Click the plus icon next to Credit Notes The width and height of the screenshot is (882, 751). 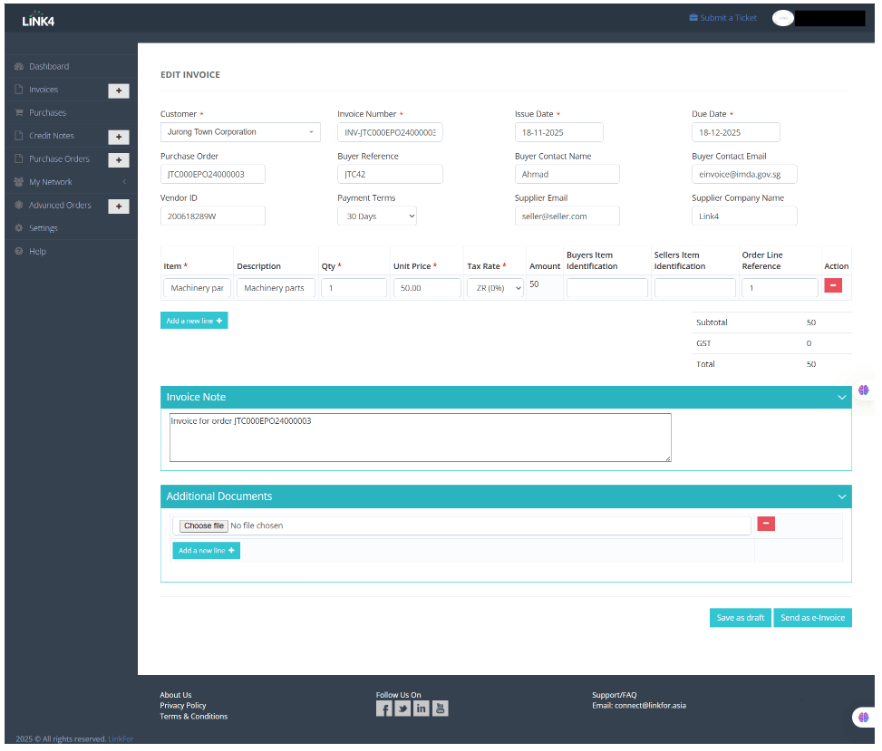(118, 136)
